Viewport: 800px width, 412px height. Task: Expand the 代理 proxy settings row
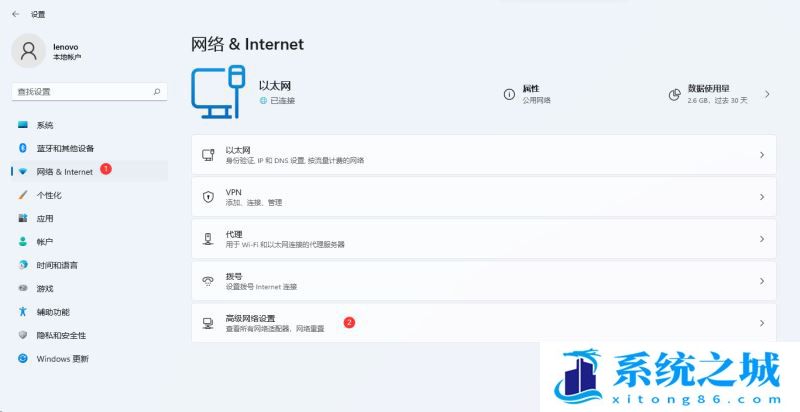(x=483, y=239)
